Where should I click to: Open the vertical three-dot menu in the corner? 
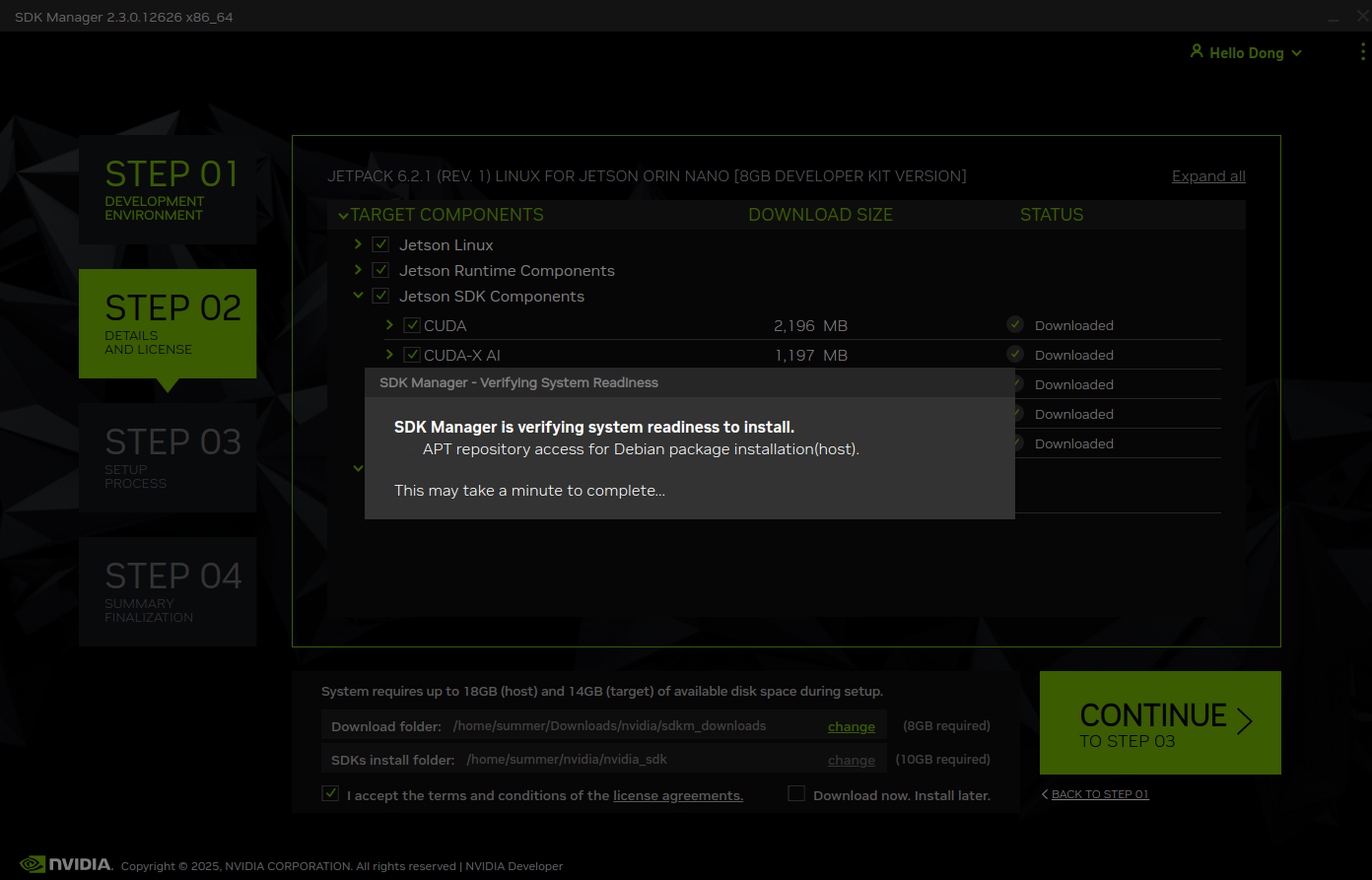tap(1361, 52)
